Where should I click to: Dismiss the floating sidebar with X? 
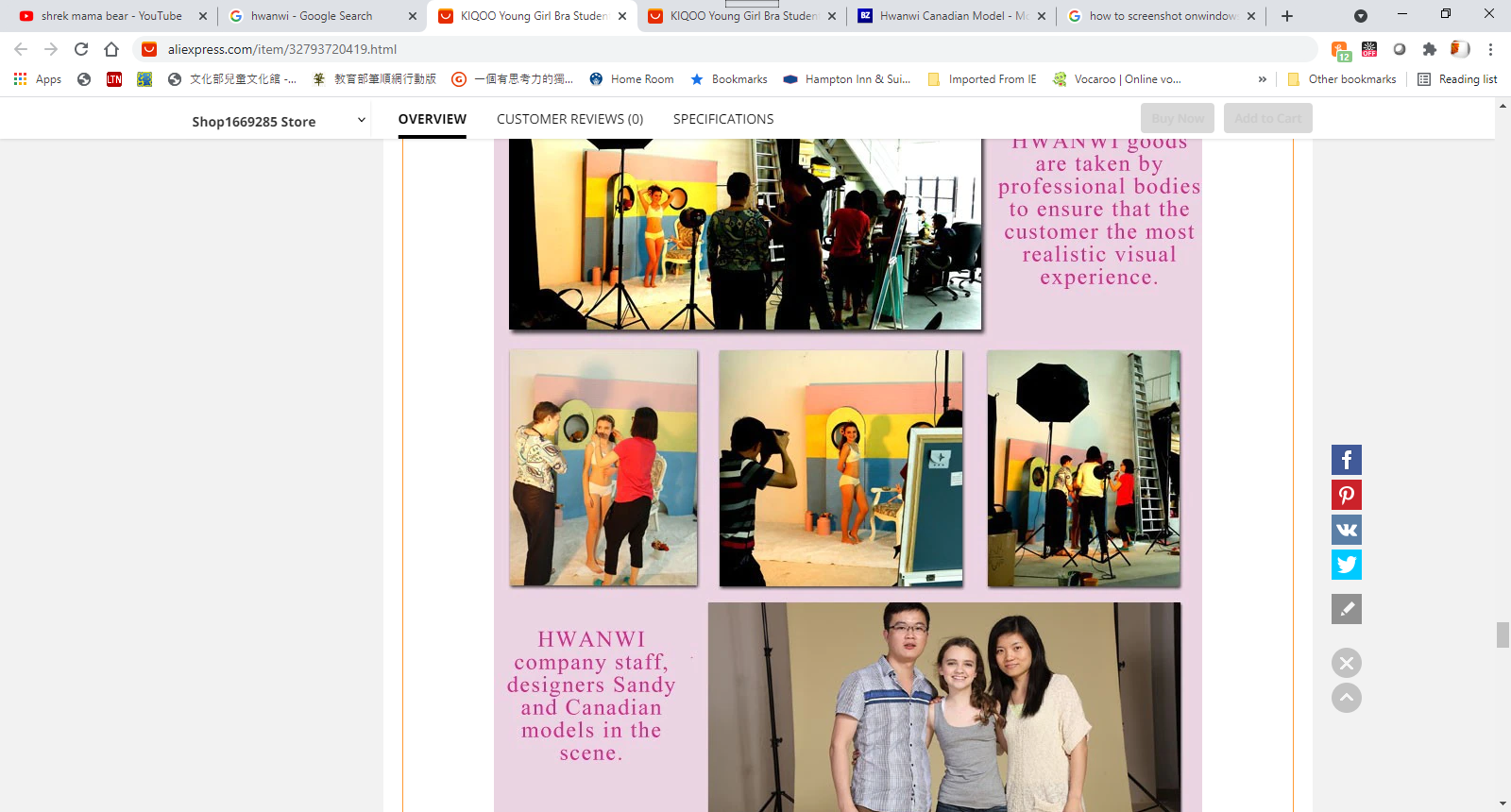pos(1346,663)
